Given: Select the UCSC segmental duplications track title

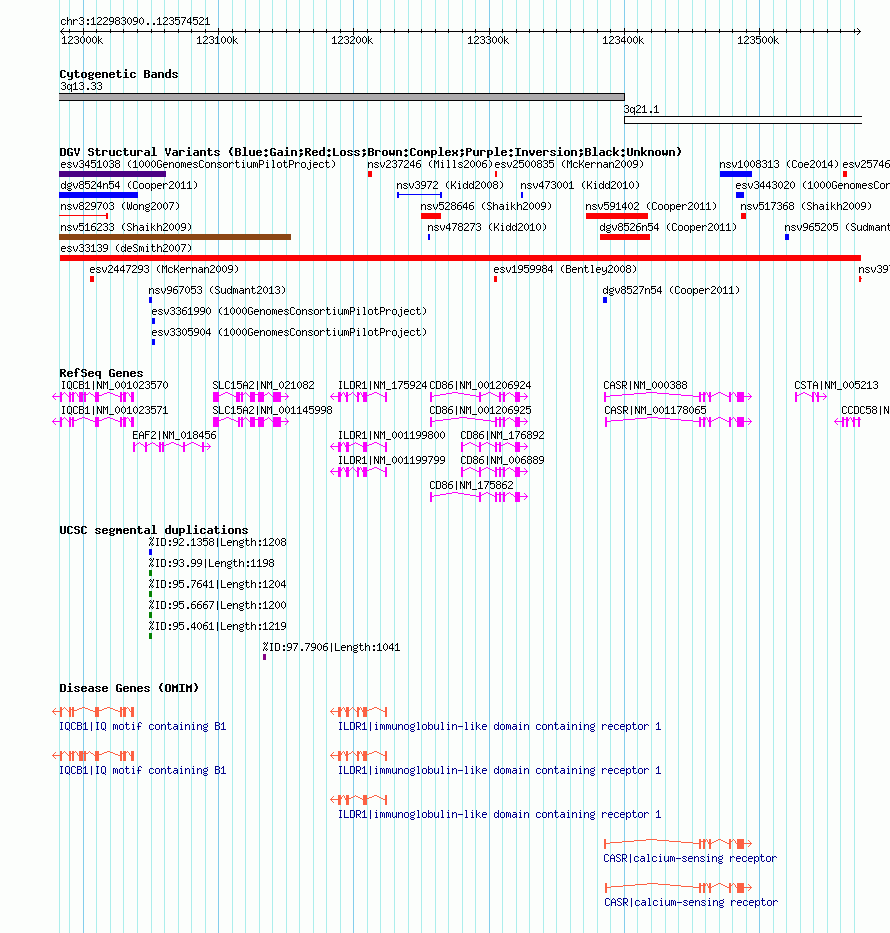Looking at the screenshot, I should (x=153, y=530).
